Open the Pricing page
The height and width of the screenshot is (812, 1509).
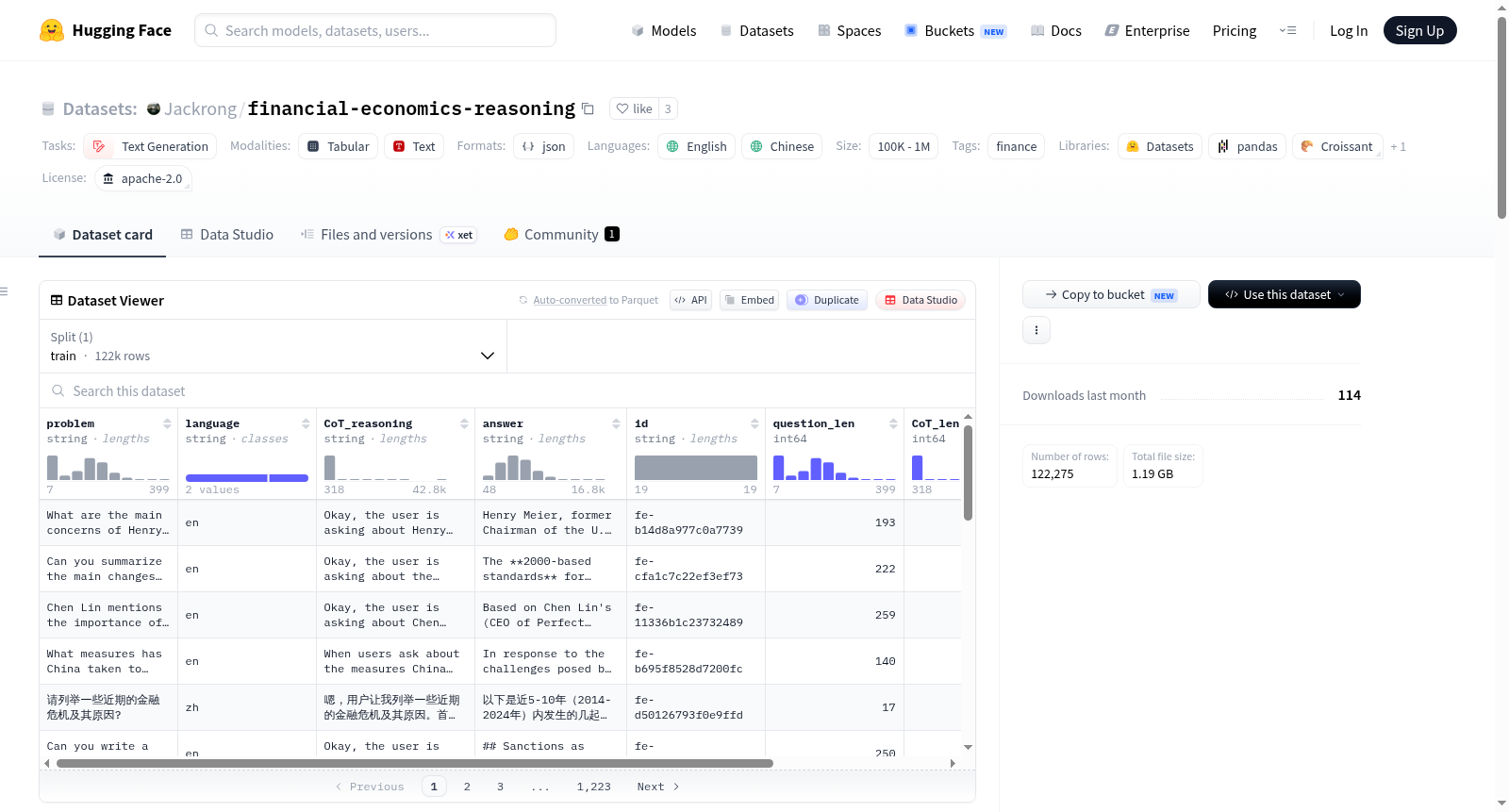(1235, 30)
